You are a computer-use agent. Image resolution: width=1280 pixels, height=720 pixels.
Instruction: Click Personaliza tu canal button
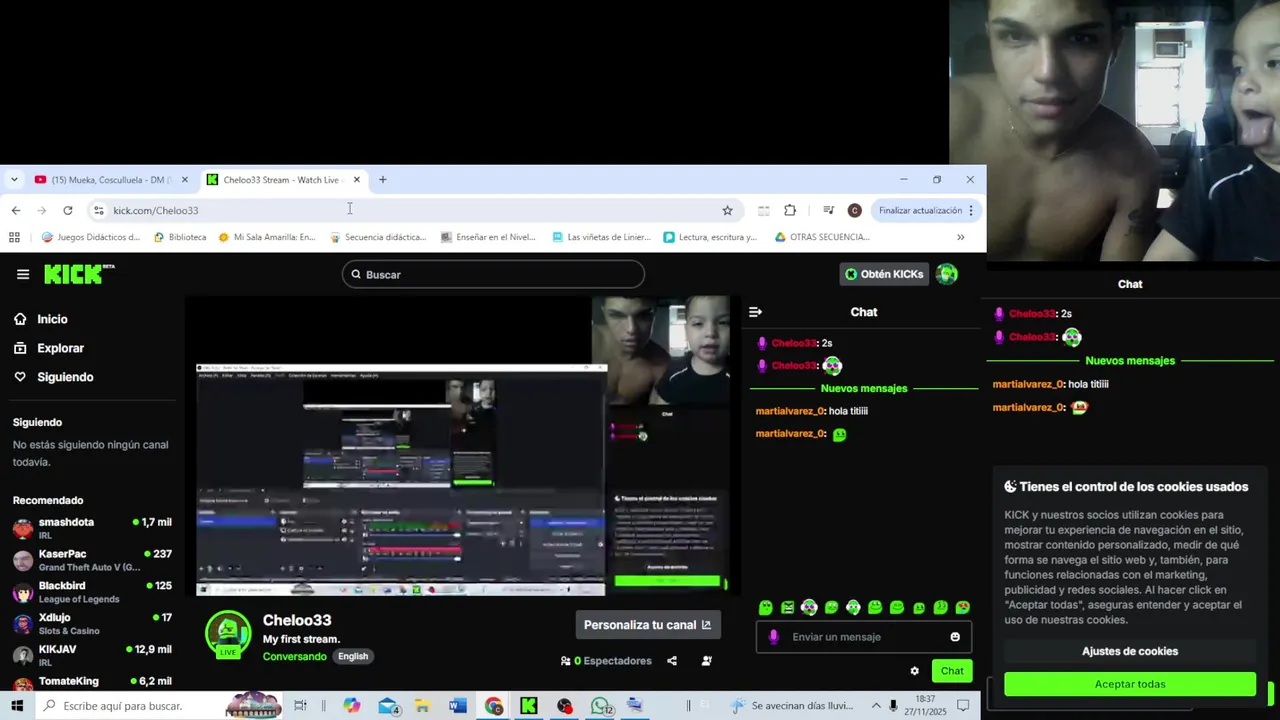click(647, 625)
